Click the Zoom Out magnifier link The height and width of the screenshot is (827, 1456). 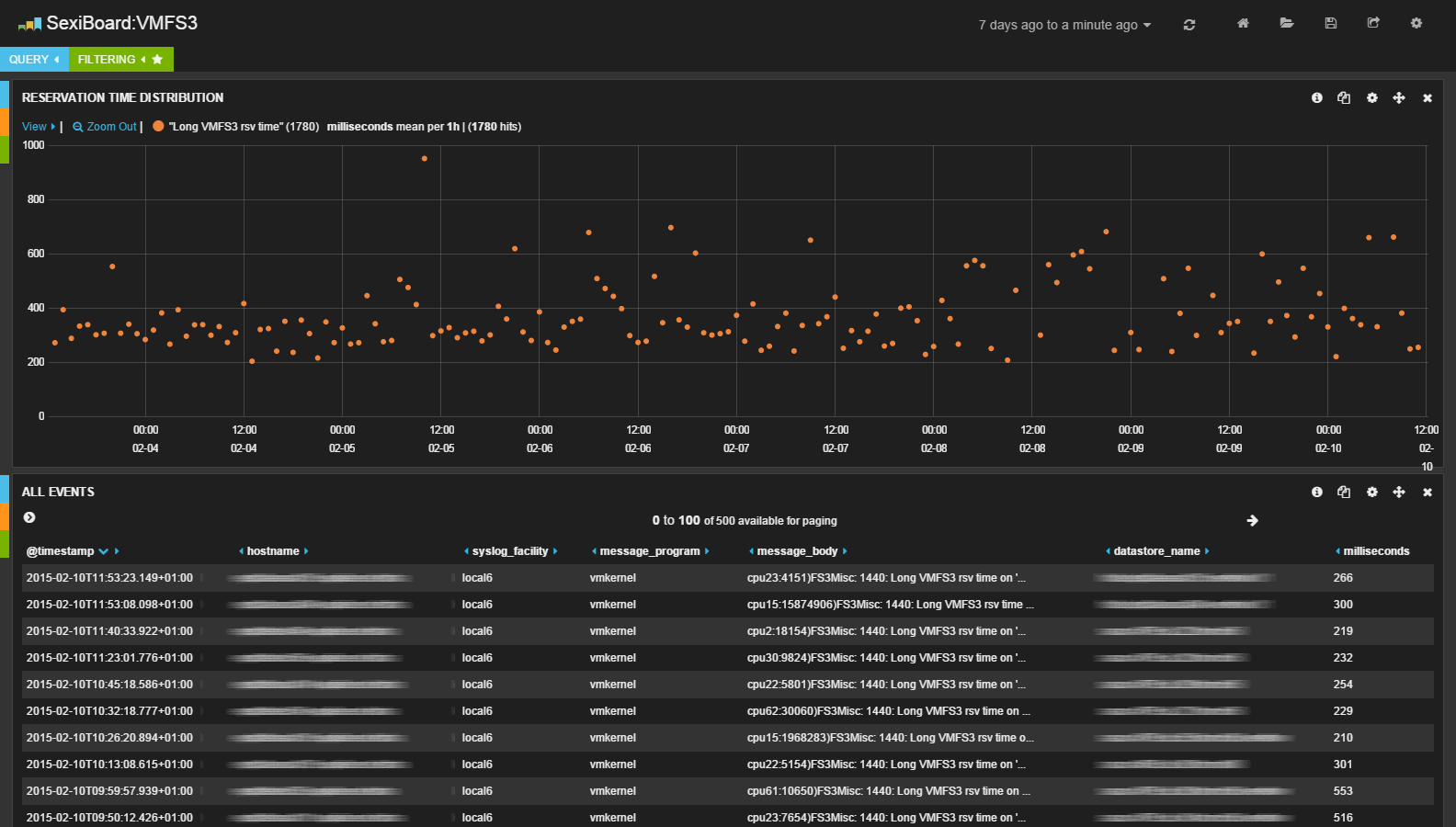[105, 127]
